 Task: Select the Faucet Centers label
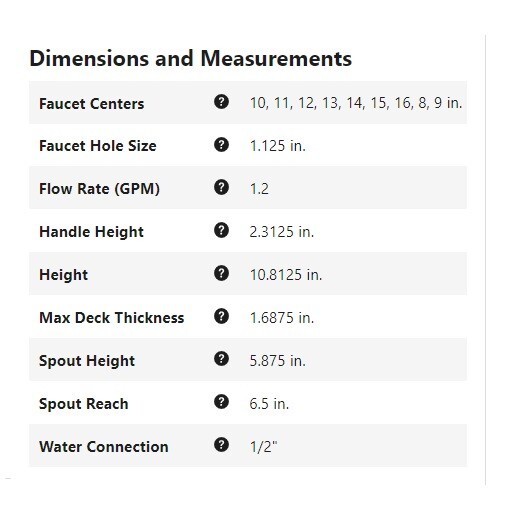pyautogui.click(x=92, y=104)
